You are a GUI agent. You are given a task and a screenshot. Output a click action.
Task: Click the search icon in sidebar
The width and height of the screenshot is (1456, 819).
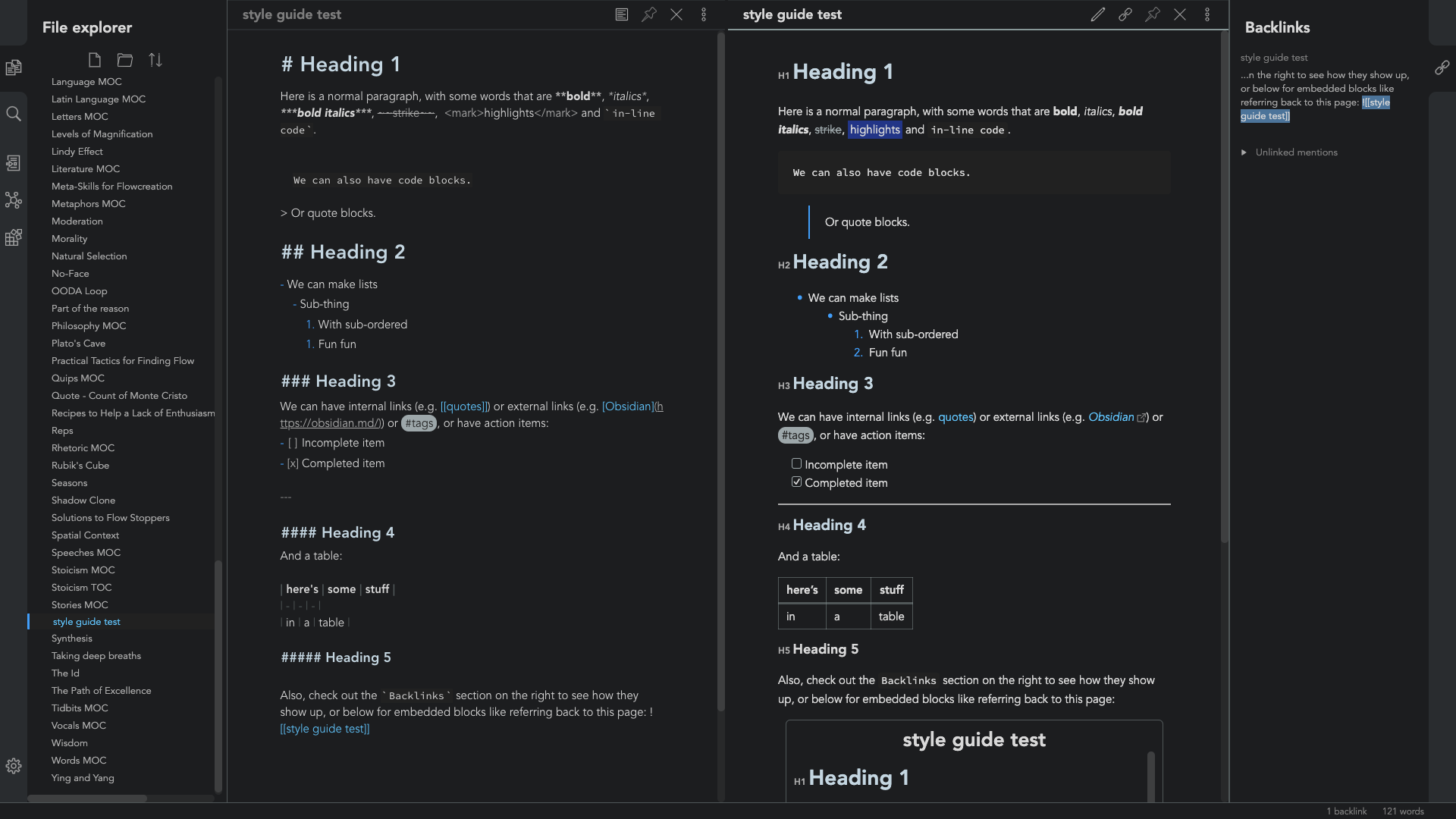click(14, 112)
